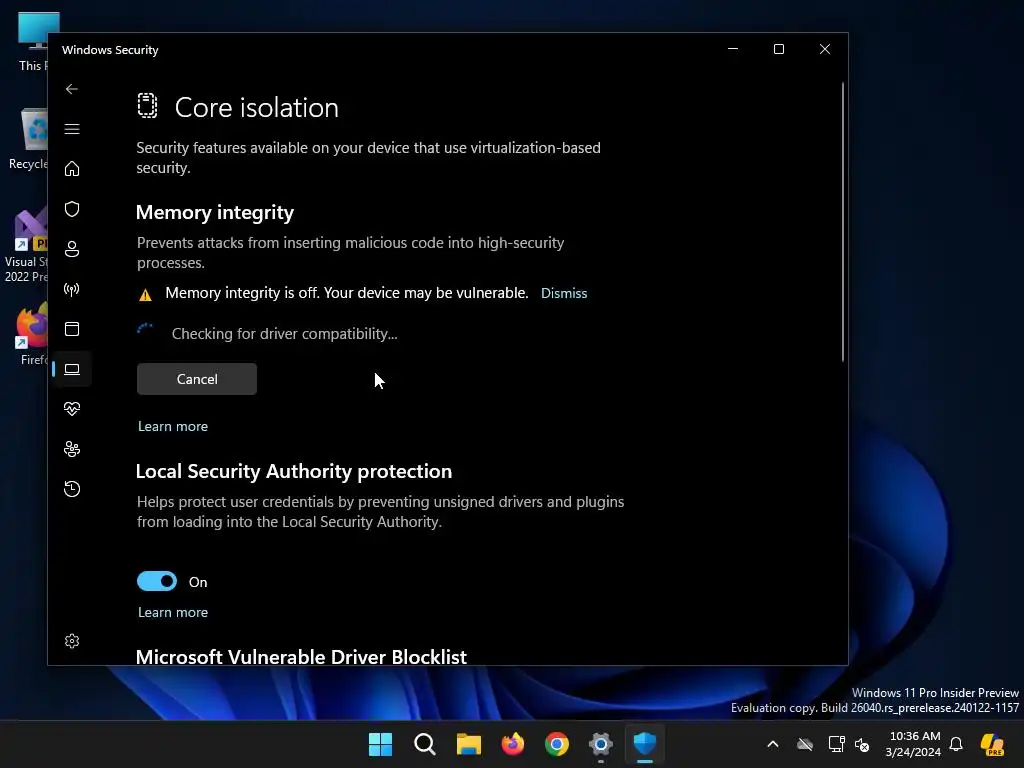
Task: Open taskbar Search
Action: [x=424, y=744]
